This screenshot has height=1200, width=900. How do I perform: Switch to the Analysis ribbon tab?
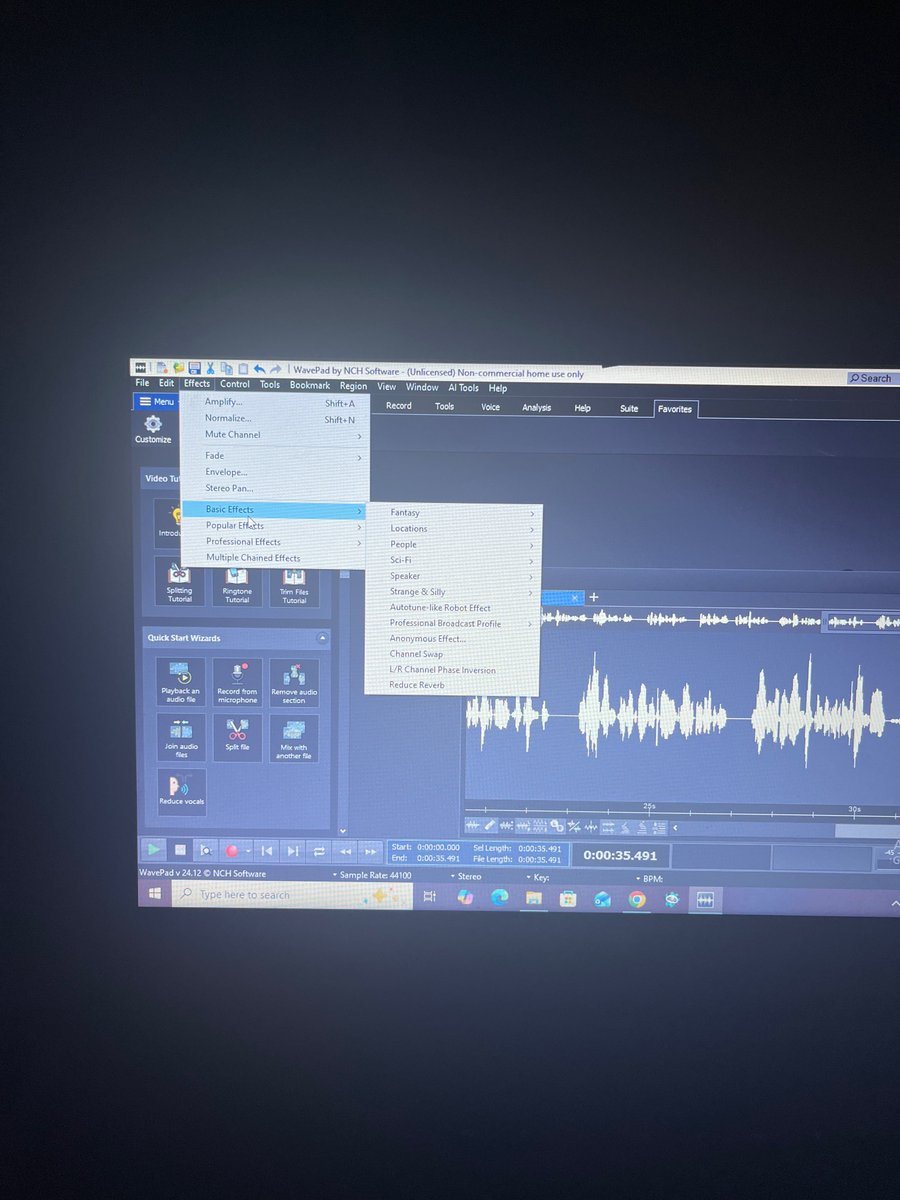[x=536, y=408]
